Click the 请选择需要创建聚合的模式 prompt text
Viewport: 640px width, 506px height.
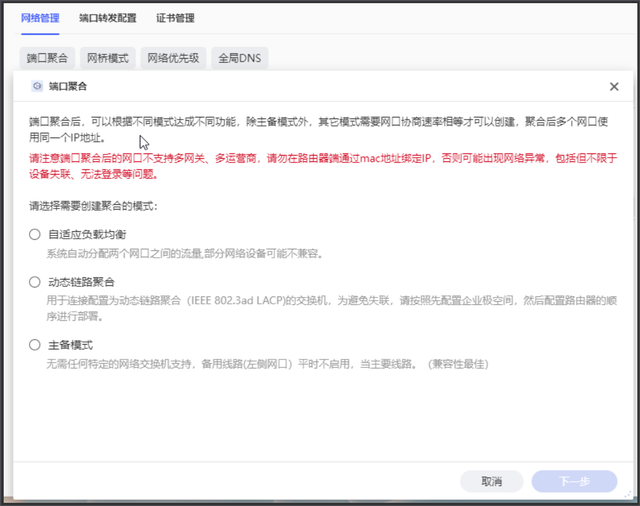click(x=93, y=206)
